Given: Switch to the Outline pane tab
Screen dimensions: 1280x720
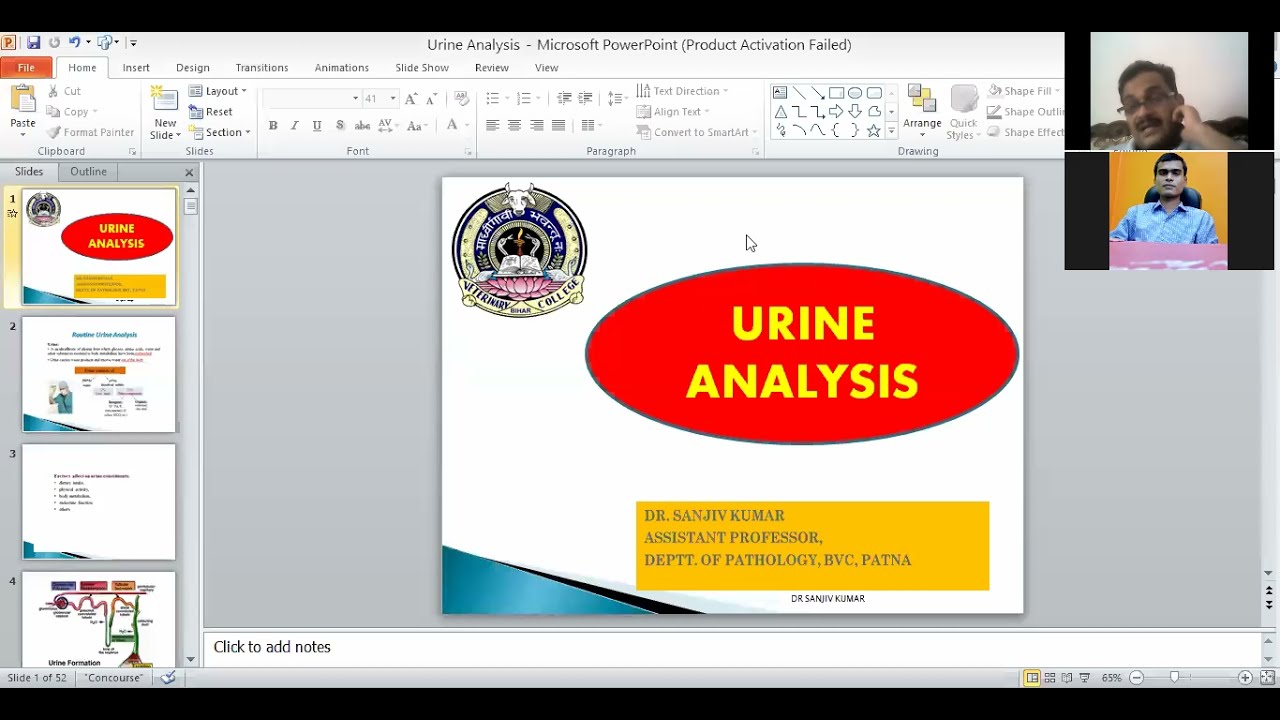Looking at the screenshot, I should [88, 172].
